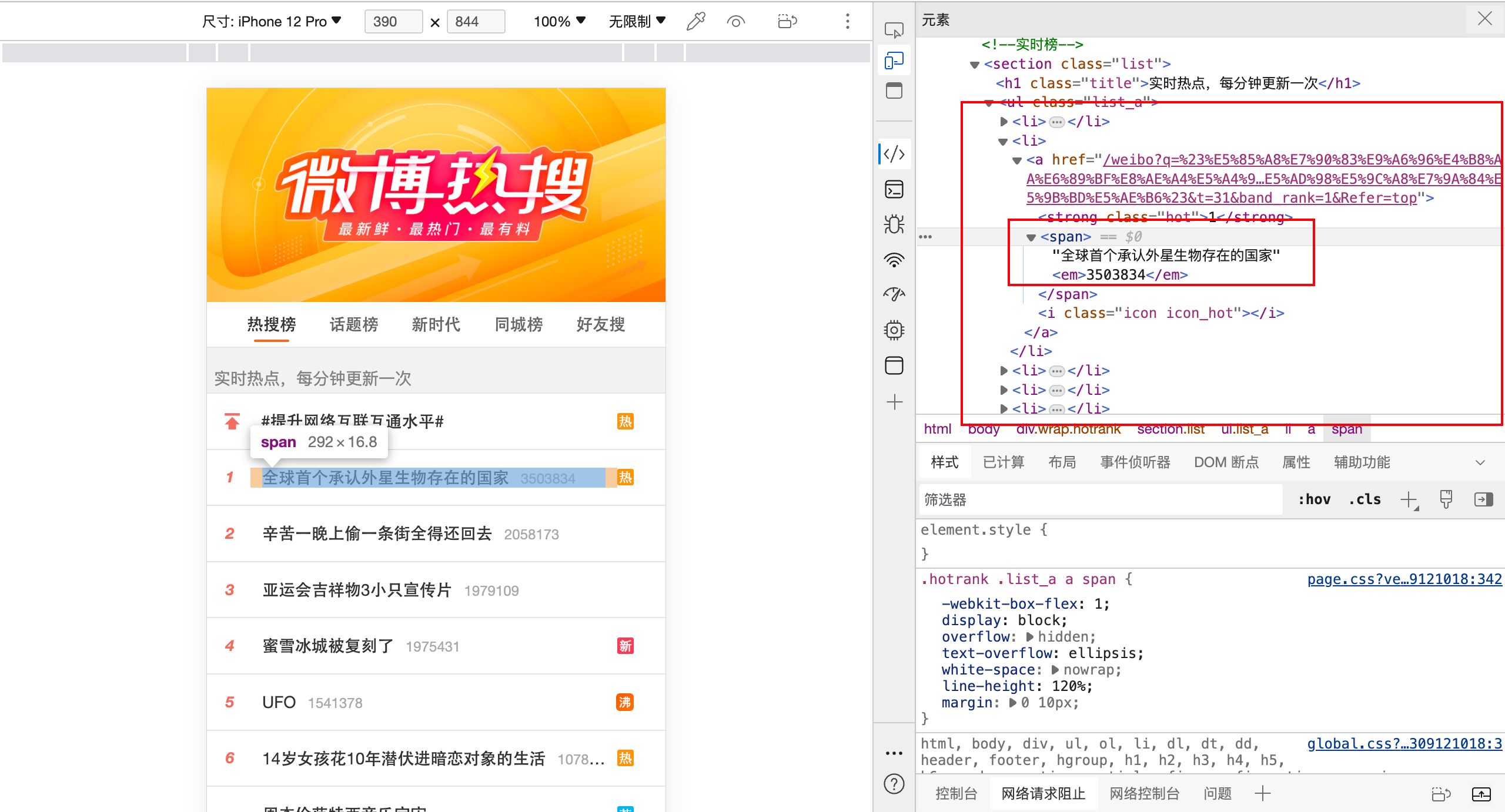Click the width 390 input box
Screen dimensions: 1505x812
(393, 22)
